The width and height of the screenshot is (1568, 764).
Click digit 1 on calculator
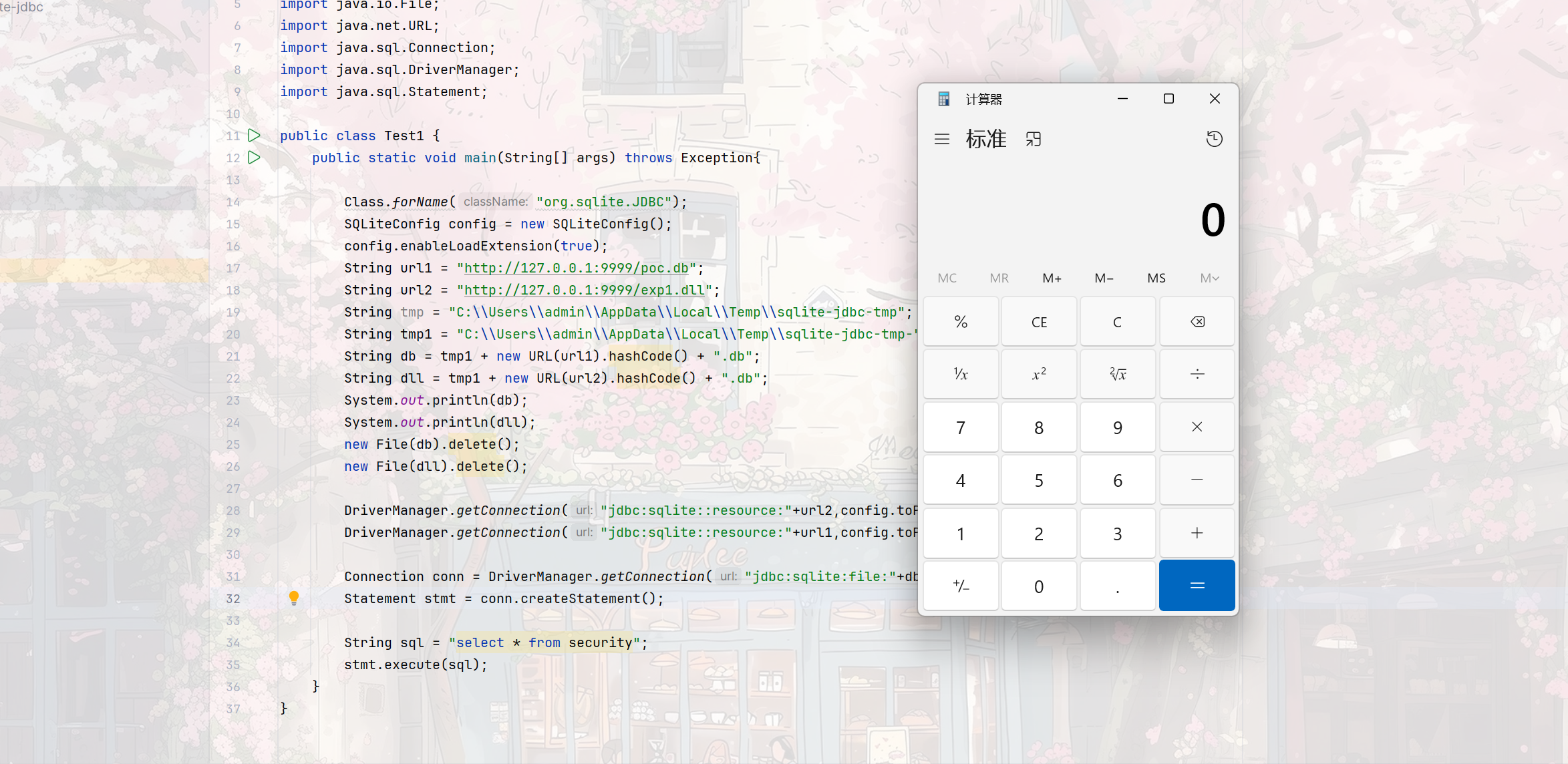961,533
